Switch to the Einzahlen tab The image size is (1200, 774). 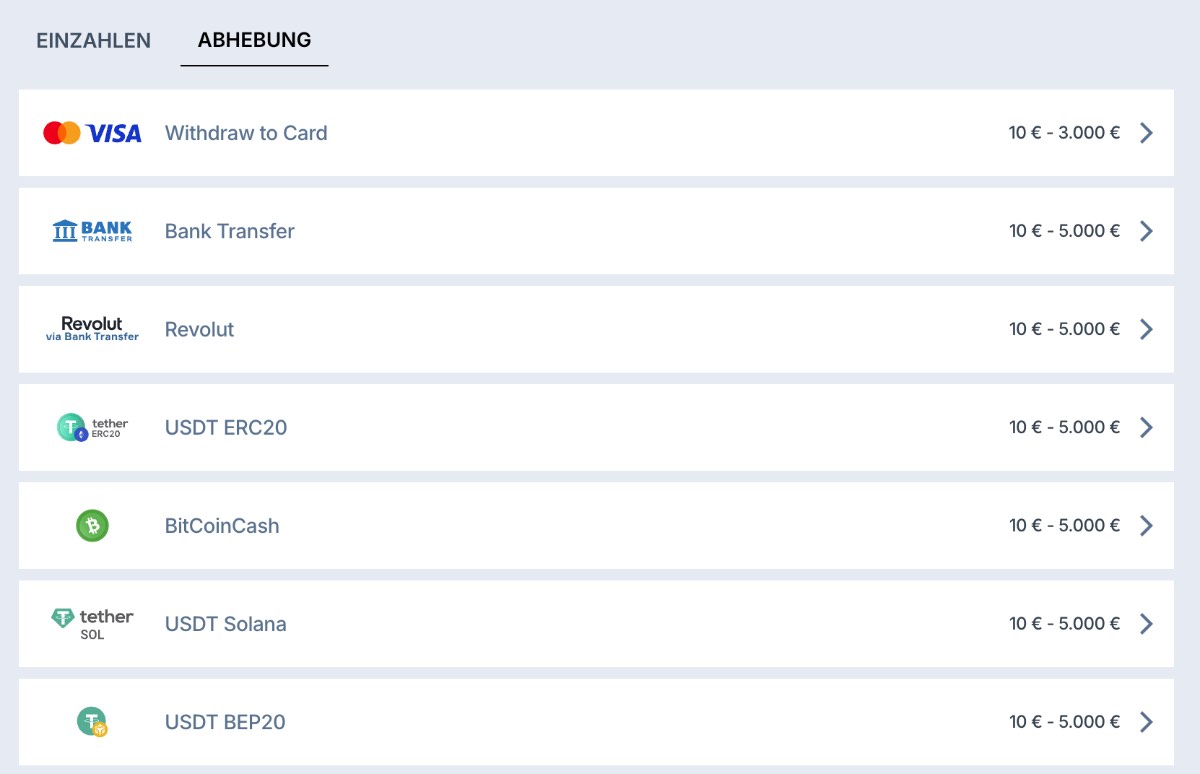[94, 41]
